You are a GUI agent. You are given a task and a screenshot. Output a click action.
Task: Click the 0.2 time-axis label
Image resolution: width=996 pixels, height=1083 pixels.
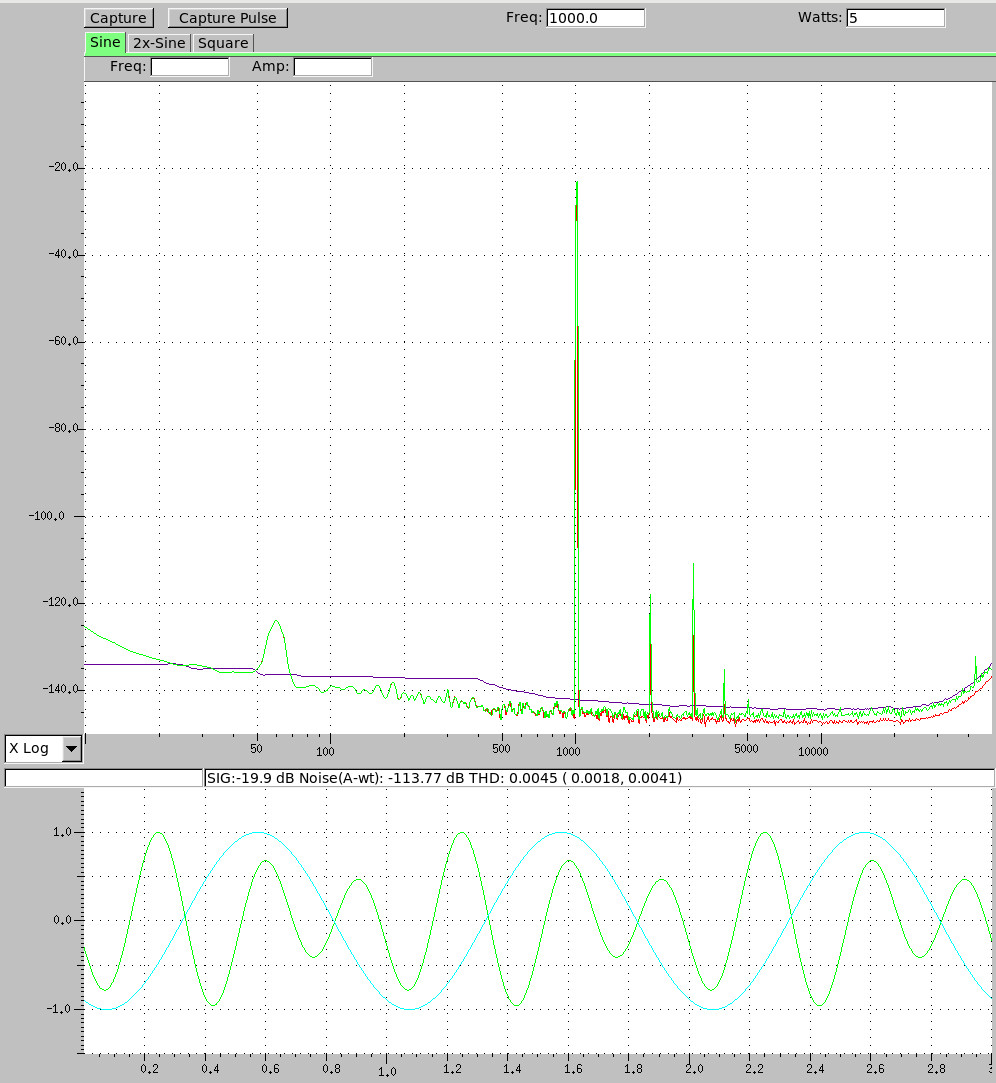(x=149, y=1069)
